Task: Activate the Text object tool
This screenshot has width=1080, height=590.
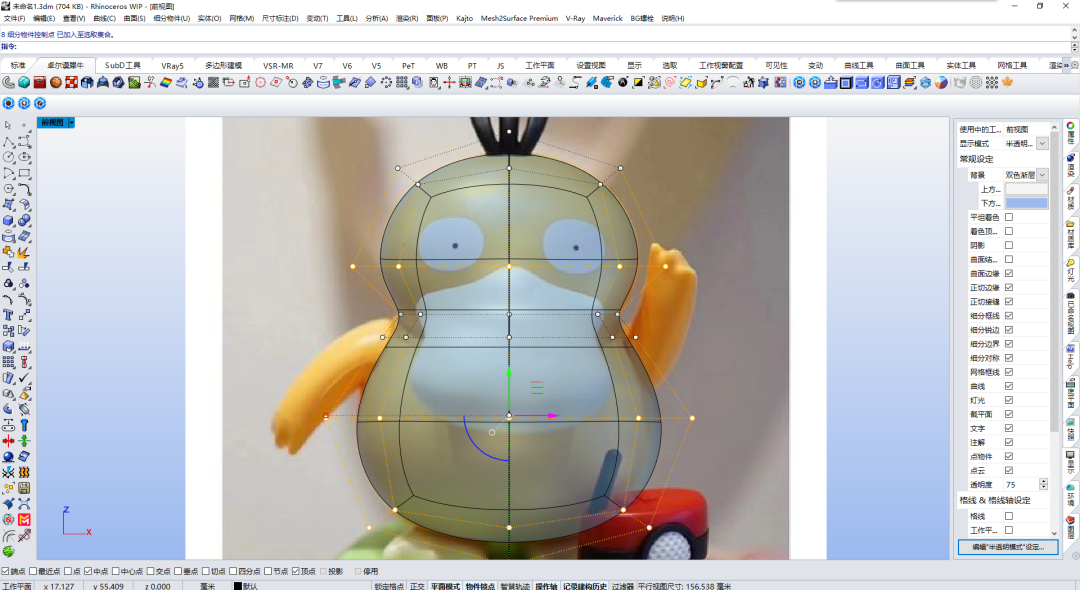Action: [8, 315]
